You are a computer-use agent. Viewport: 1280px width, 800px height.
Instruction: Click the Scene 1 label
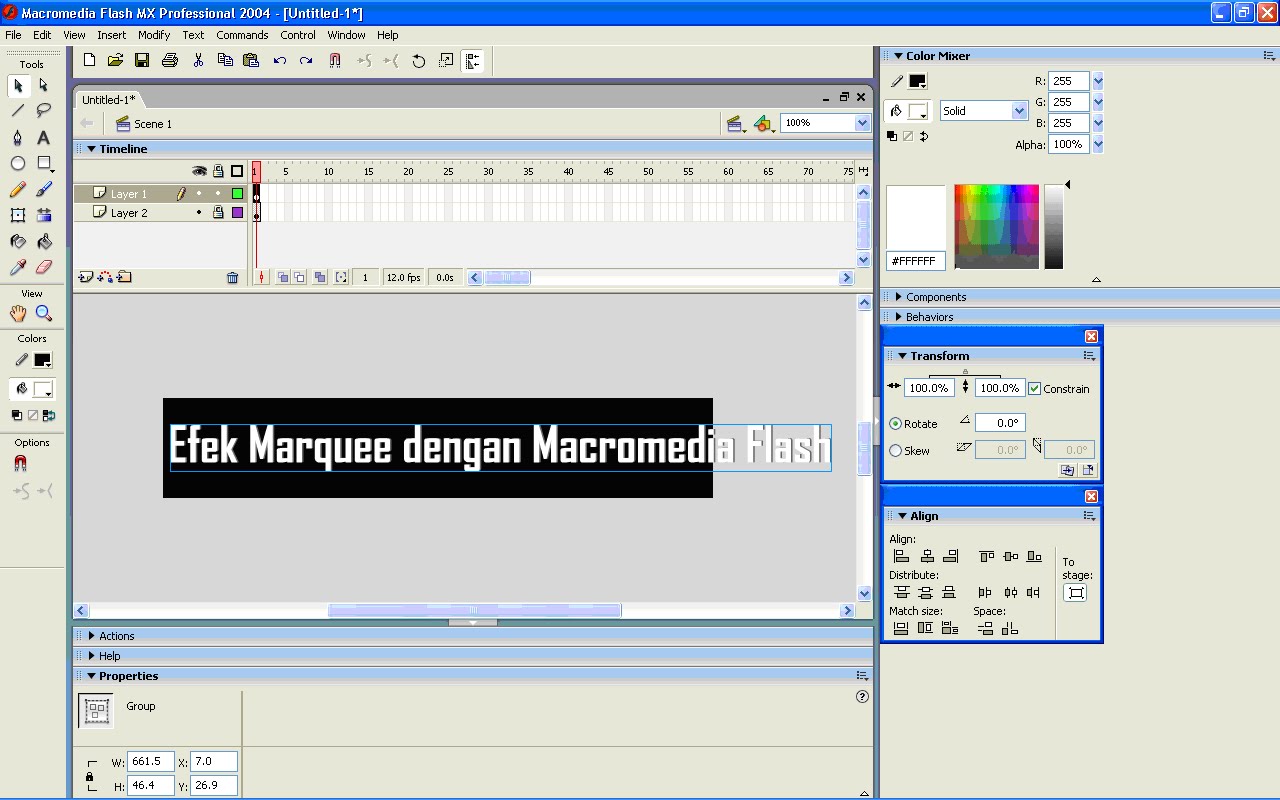[x=153, y=124]
